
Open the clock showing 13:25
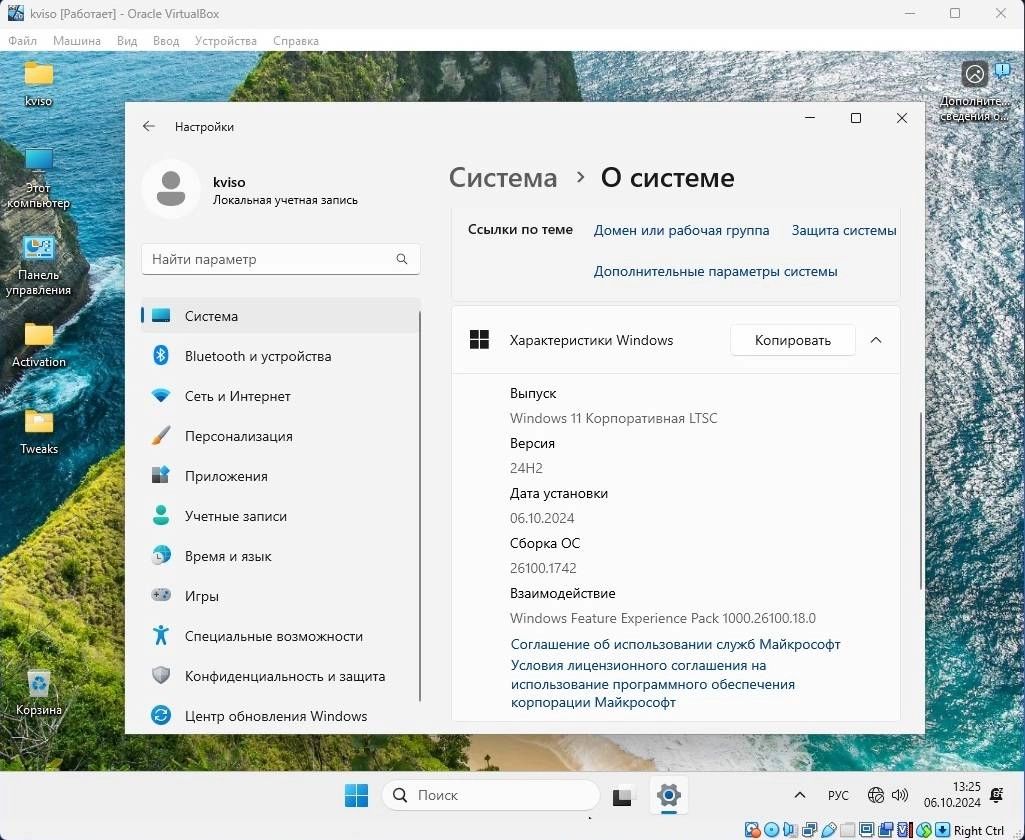tap(952, 794)
